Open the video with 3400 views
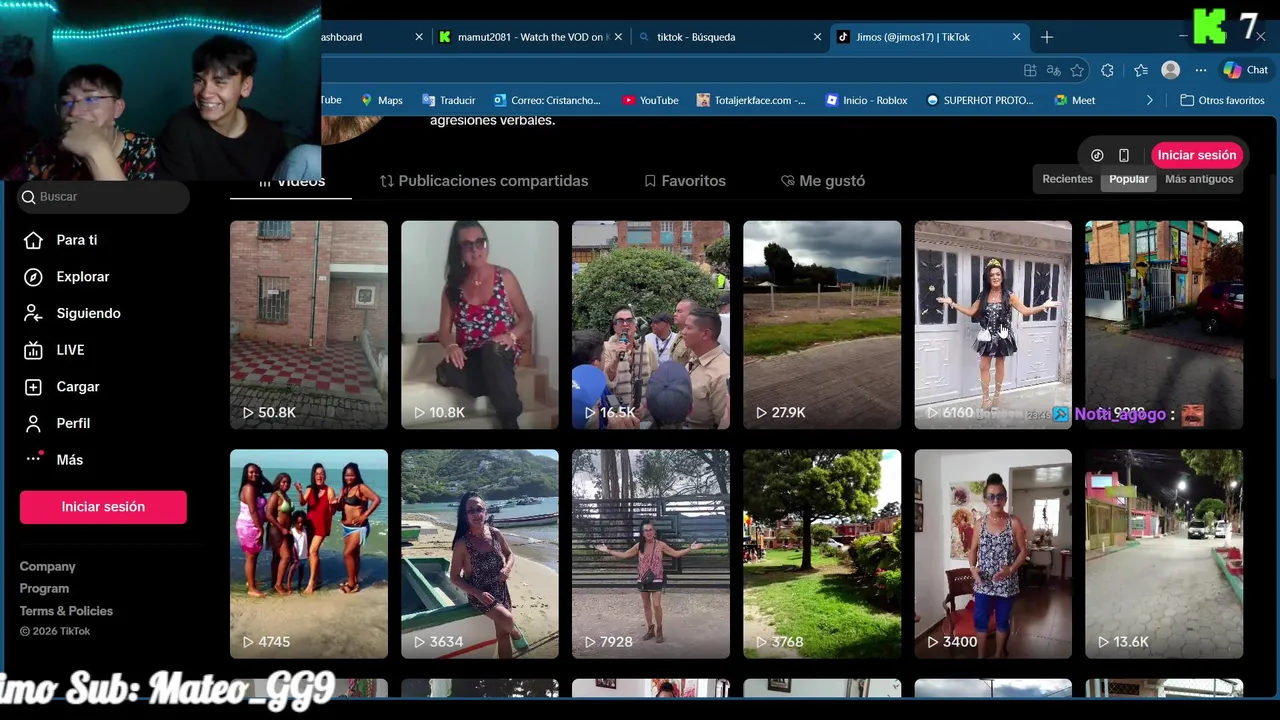 coord(993,554)
